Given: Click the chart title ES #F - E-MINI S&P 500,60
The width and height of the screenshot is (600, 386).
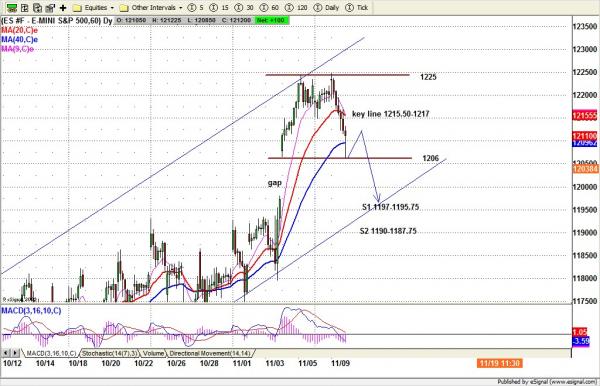Looking at the screenshot, I should coord(57,21).
